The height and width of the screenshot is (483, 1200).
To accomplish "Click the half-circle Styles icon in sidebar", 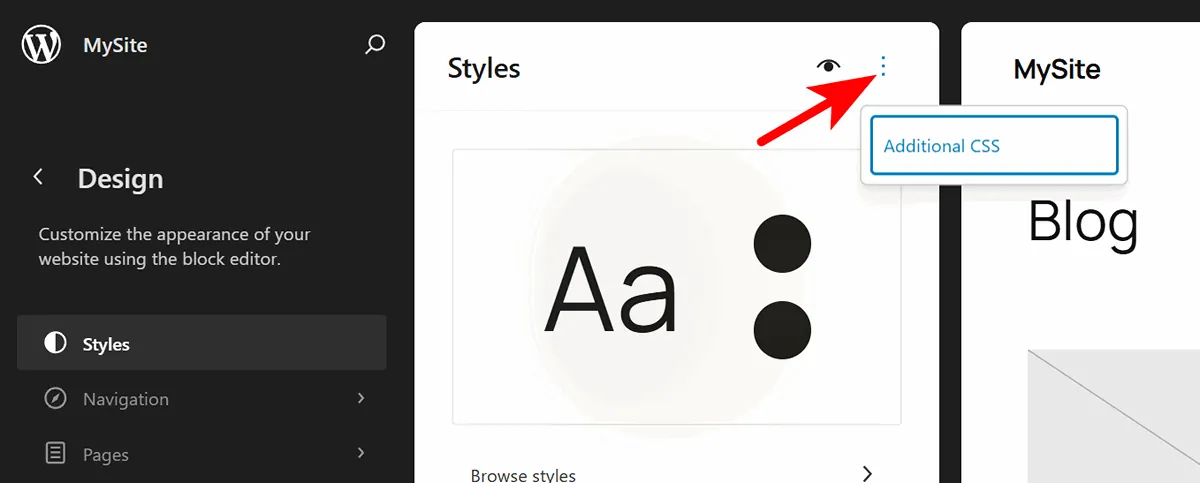I will pyautogui.click(x=56, y=344).
